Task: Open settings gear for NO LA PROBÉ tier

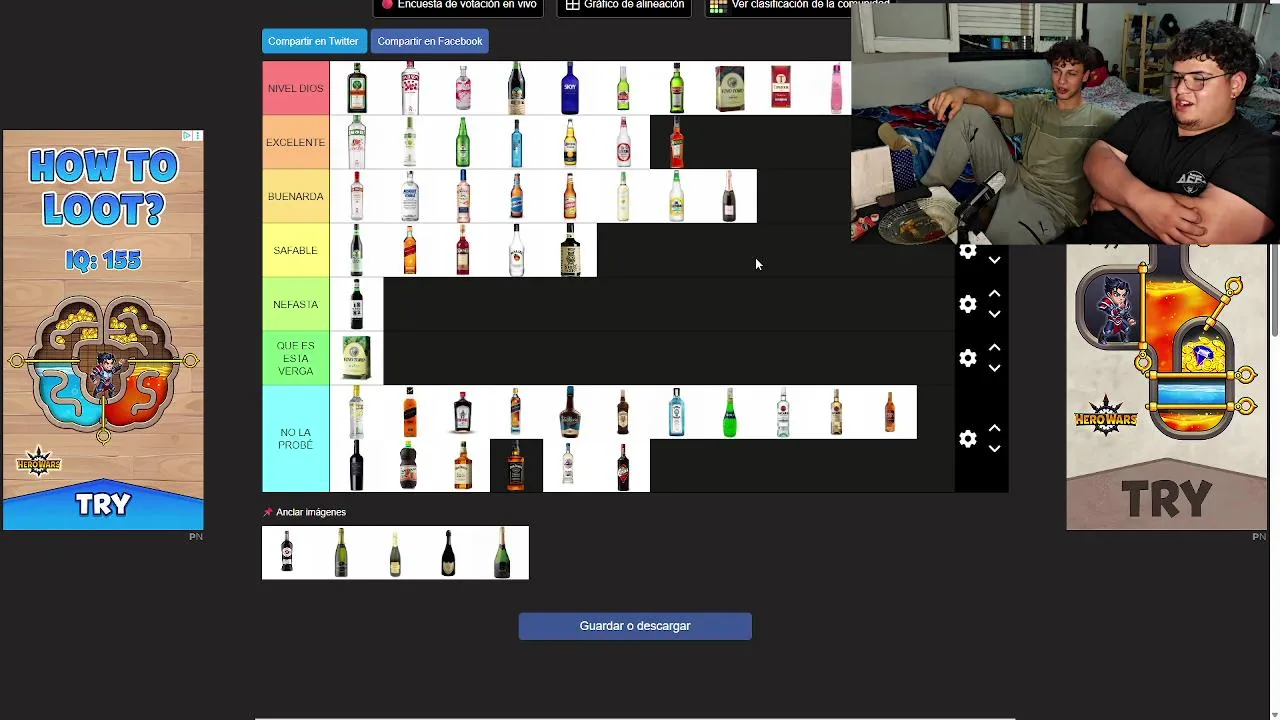Action: pyautogui.click(x=967, y=439)
